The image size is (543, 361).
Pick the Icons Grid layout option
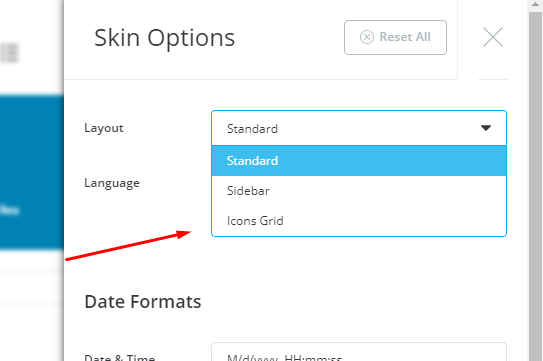(359, 221)
